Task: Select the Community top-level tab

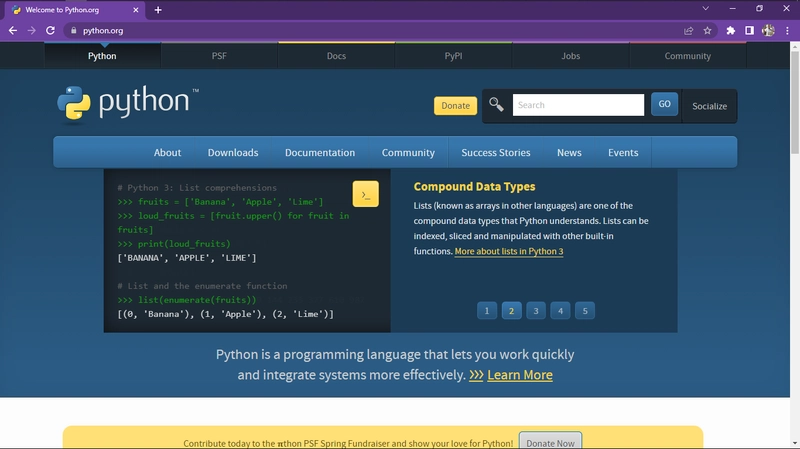Action: (x=687, y=56)
